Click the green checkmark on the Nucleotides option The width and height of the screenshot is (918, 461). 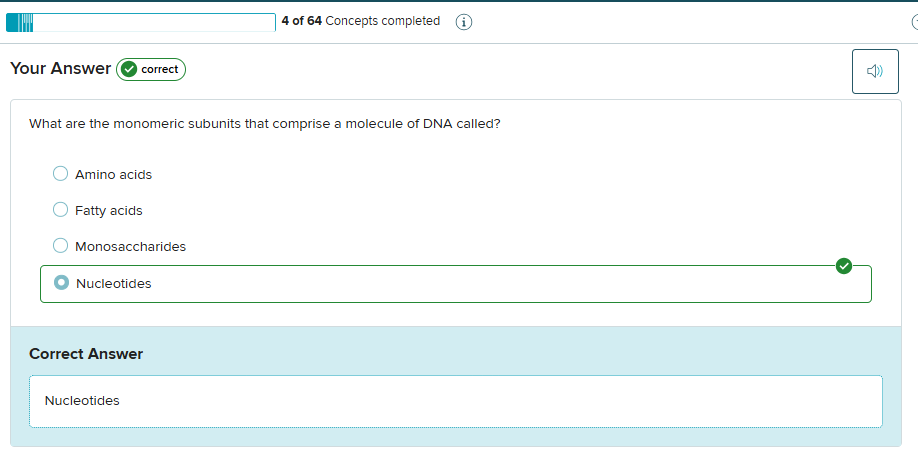(844, 266)
